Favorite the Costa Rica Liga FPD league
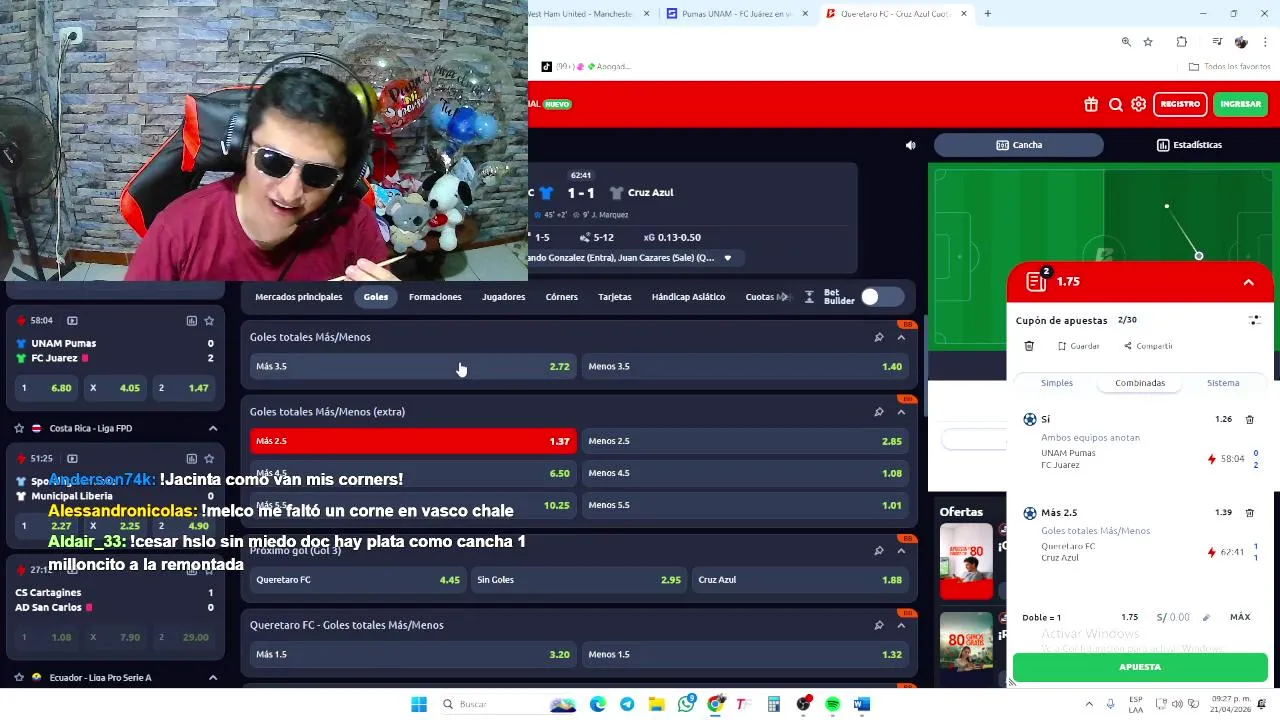Image resolution: width=1280 pixels, height=720 pixels. click(19, 428)
